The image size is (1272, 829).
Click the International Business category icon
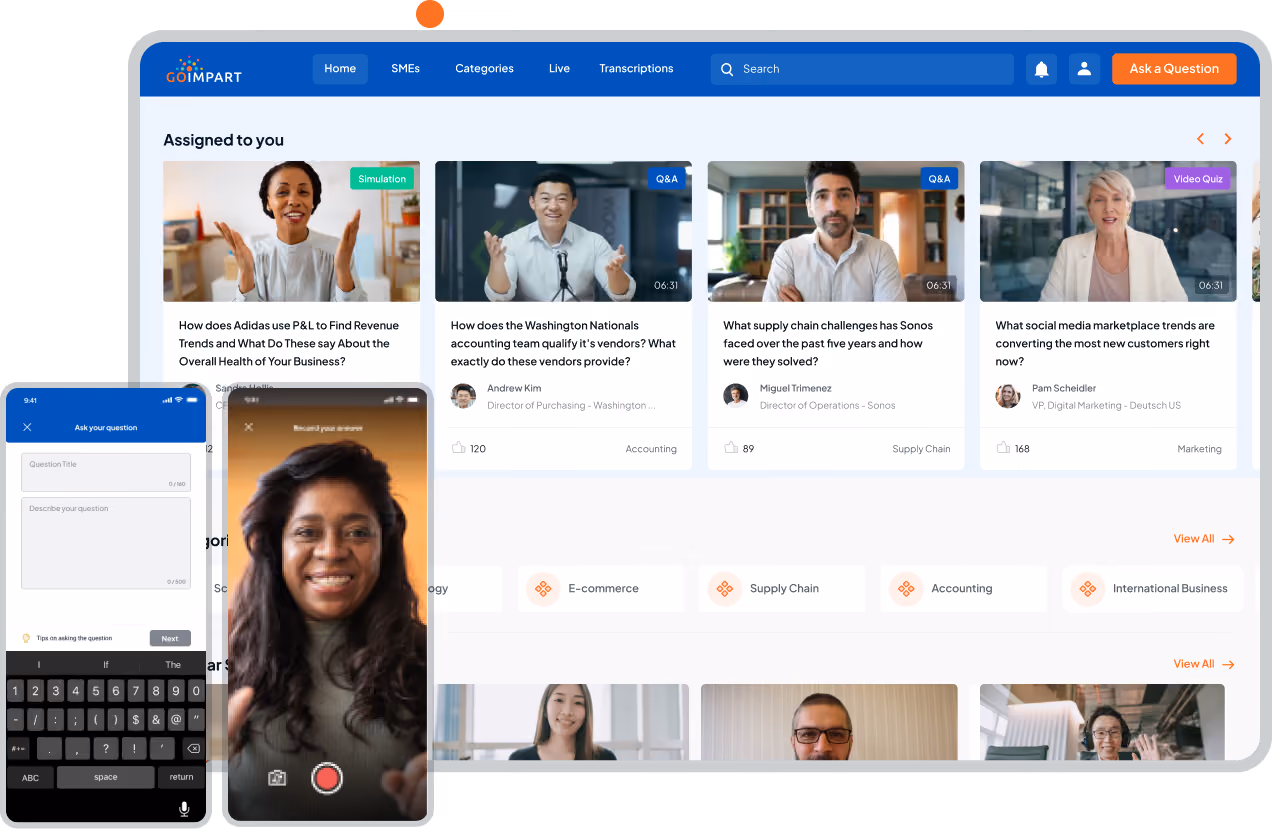(1088, 589)
